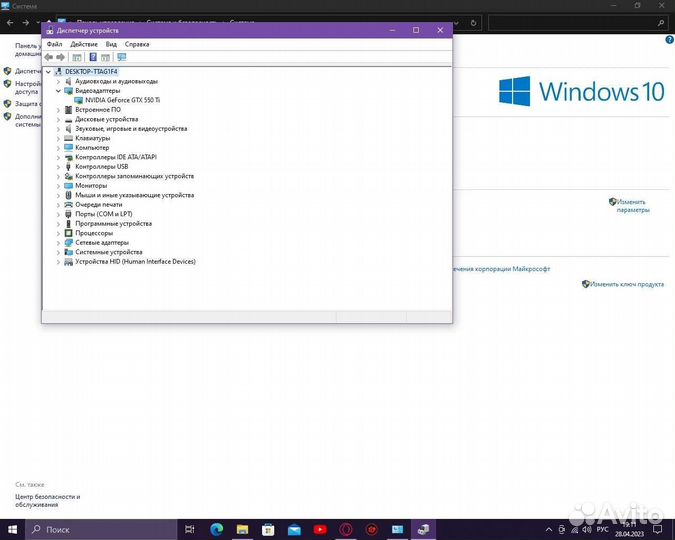
Task: Click the Microsoft license terms link in System window
Action: (x=502, y=269)
